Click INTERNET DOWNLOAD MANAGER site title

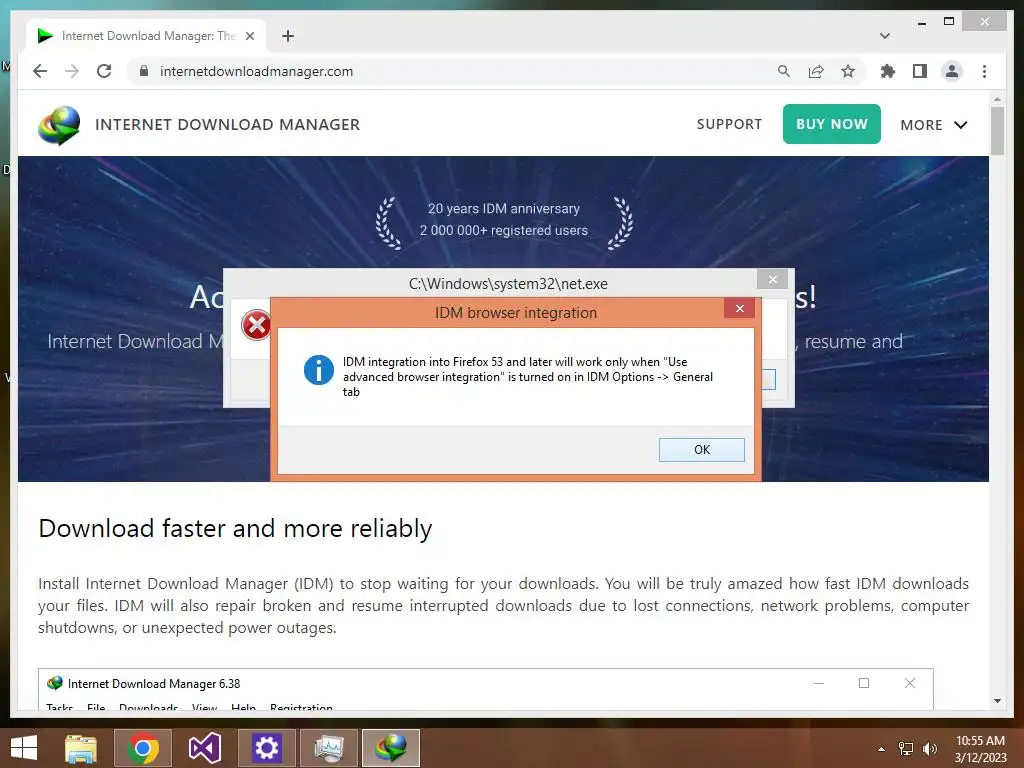click(227, 124)
